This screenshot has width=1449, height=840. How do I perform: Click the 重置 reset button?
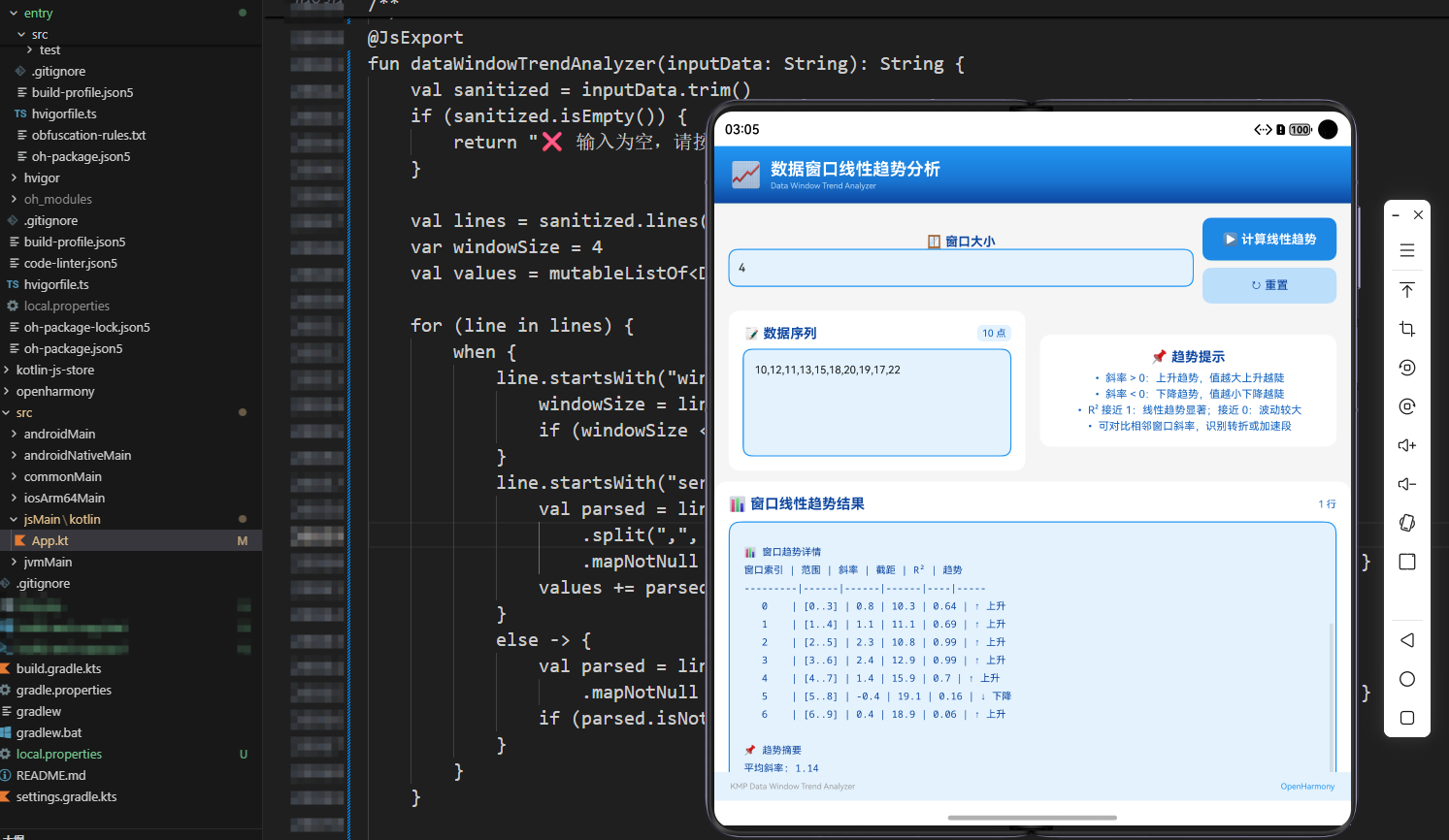(x=1269, y=285)
